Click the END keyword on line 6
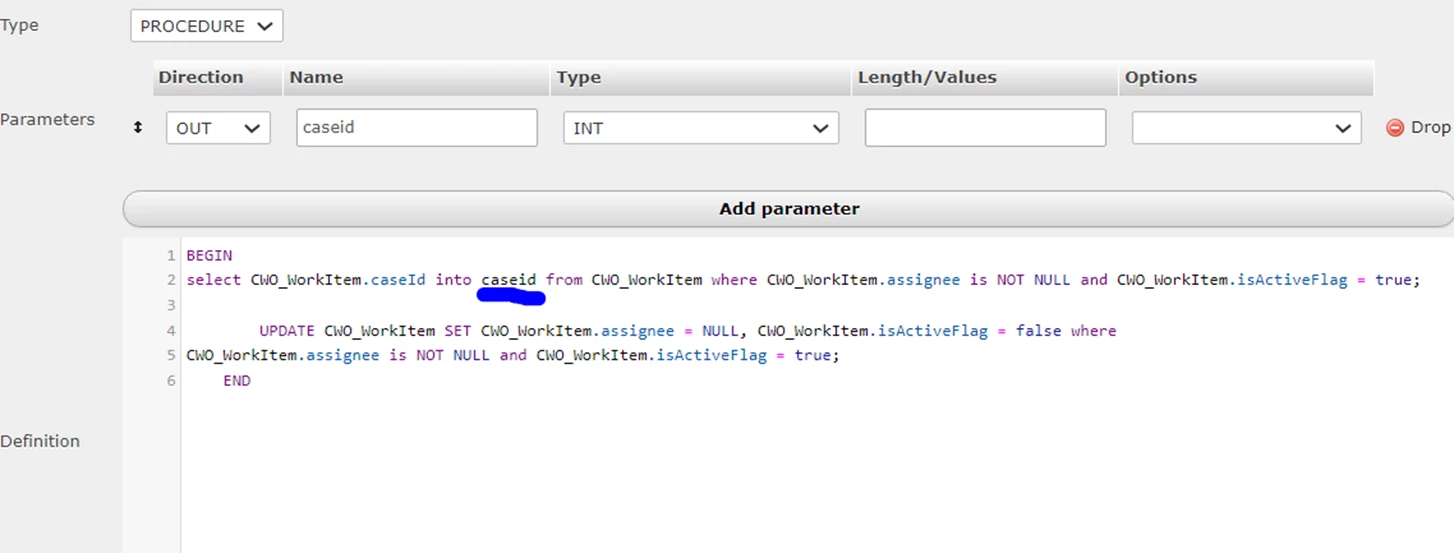Viewport: 1454px width, 553px height. point(237,380)
